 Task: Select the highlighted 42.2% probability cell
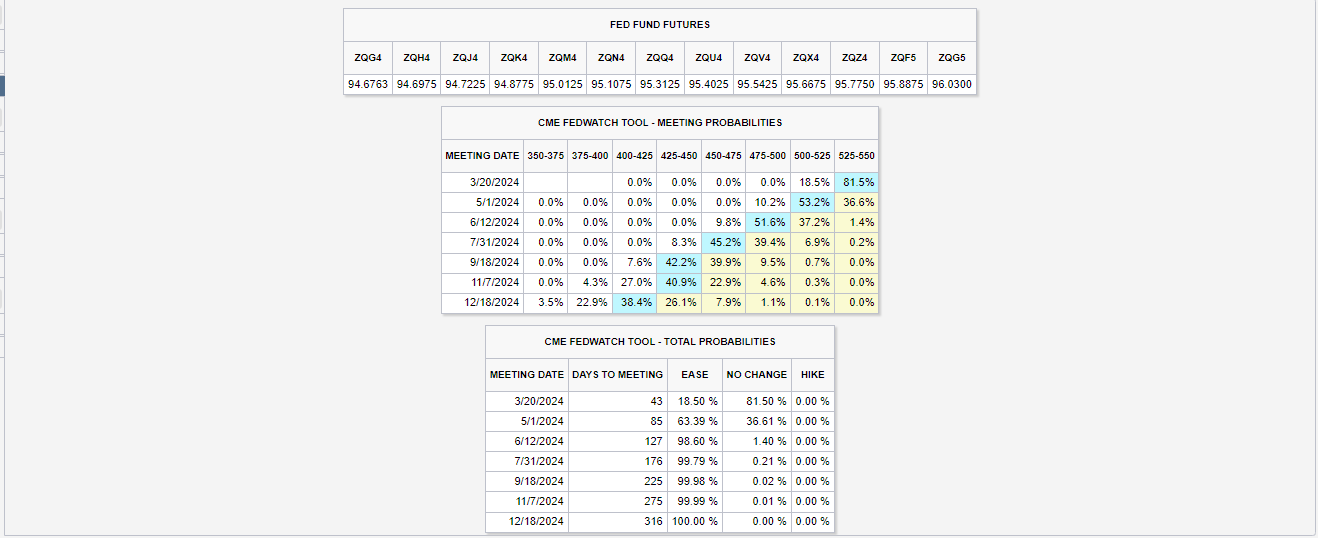(x=679, y=262)
